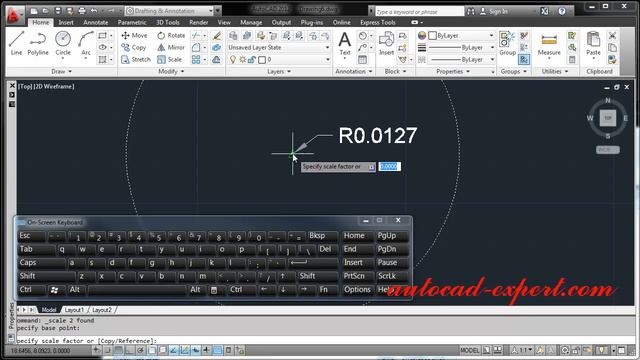Screen dimensions: 640x360
Task: Click the layer lock icon
Action: [x=252, y=60]
